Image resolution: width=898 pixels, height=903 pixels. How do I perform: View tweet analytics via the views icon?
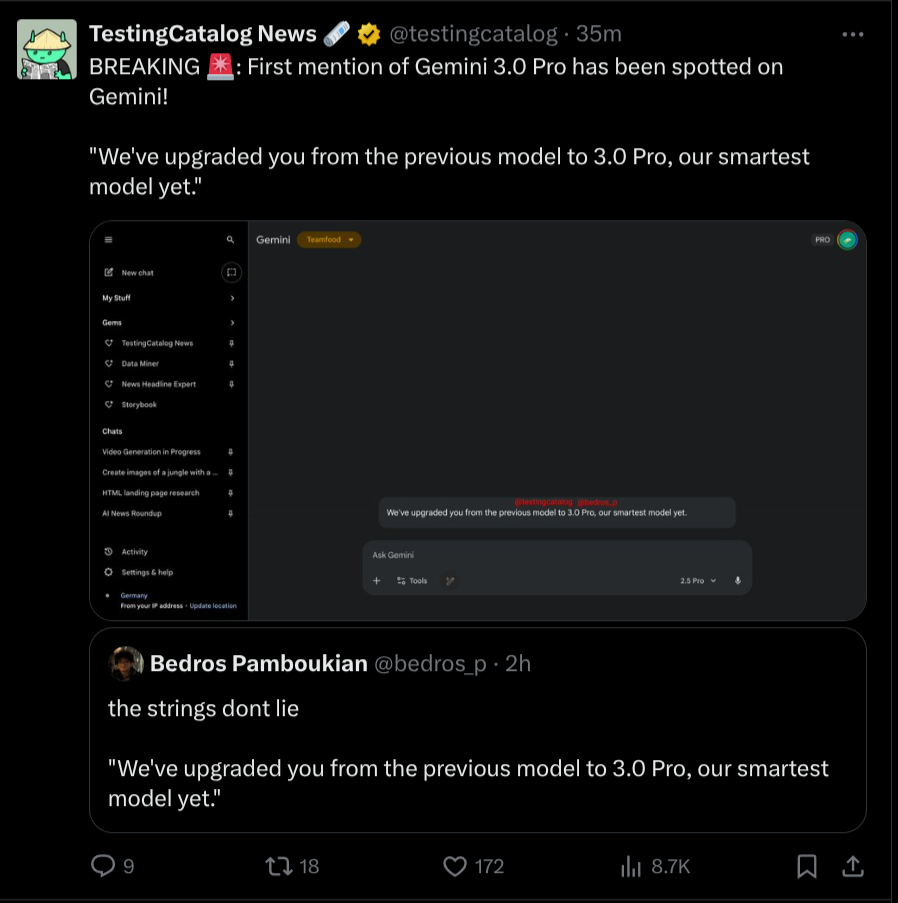point(631,866)
